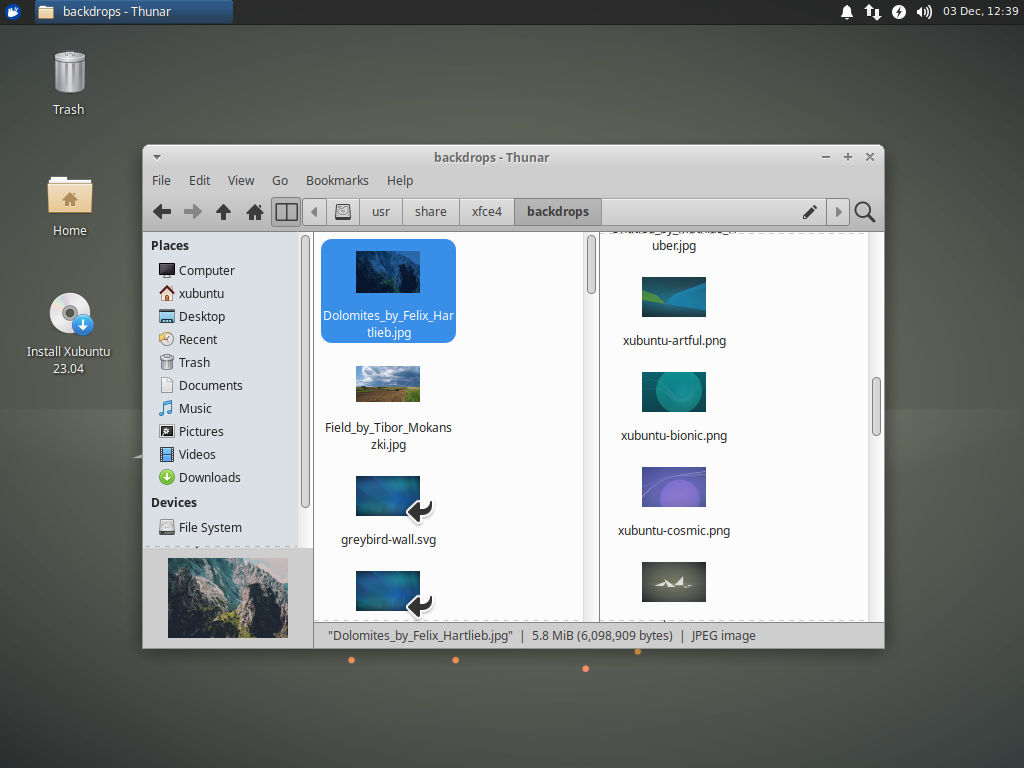Navigate up one directory with the up arrow
The height and width of the screenshot is (768, 1024).
pyautogui.click(x=223, y=211)
